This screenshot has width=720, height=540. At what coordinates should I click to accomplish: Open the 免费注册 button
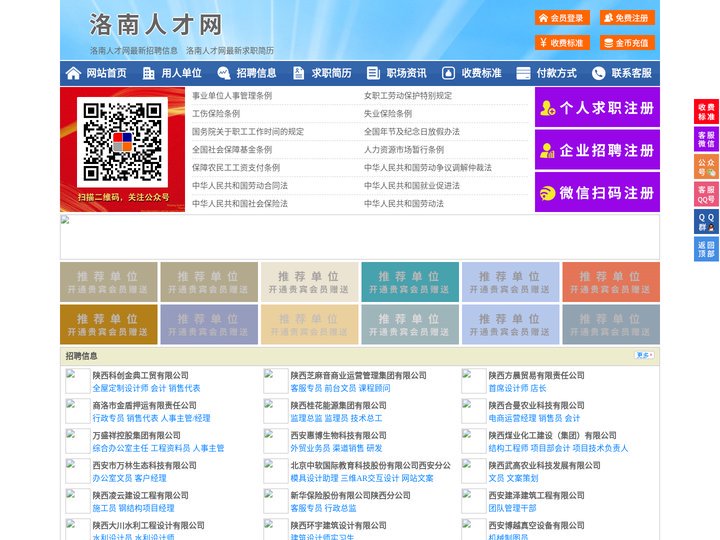click(x=627, y=18)
